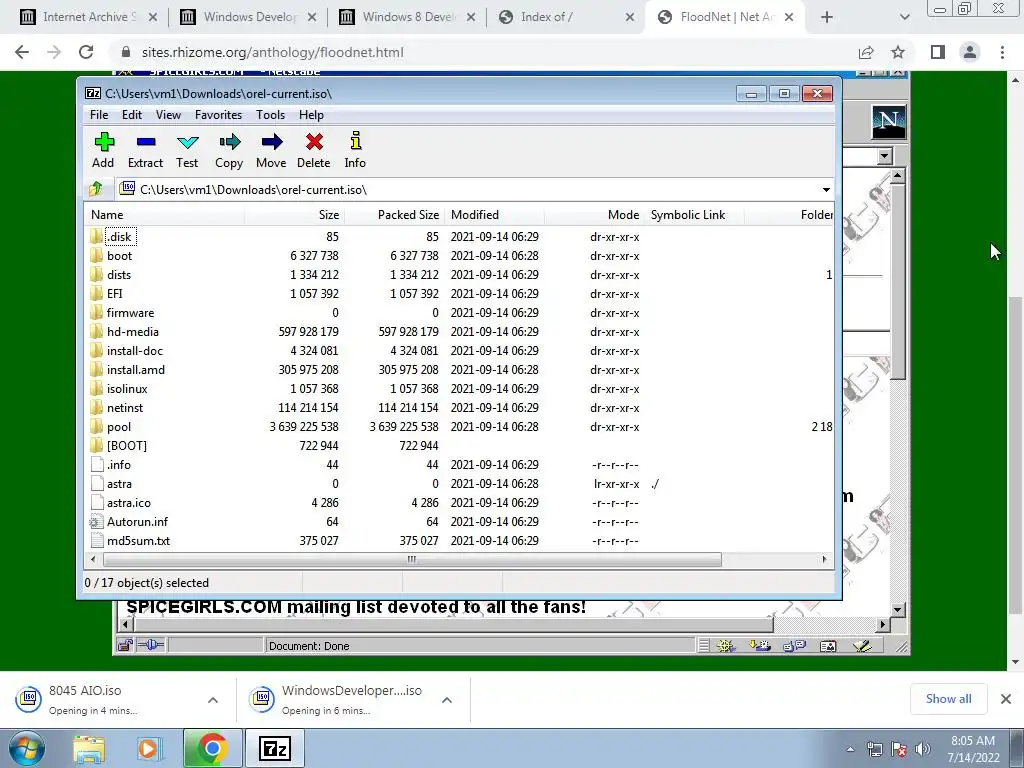Click the Extract toolbar icon
This screenshot has height=768, width=1024.
coord(145,150)
